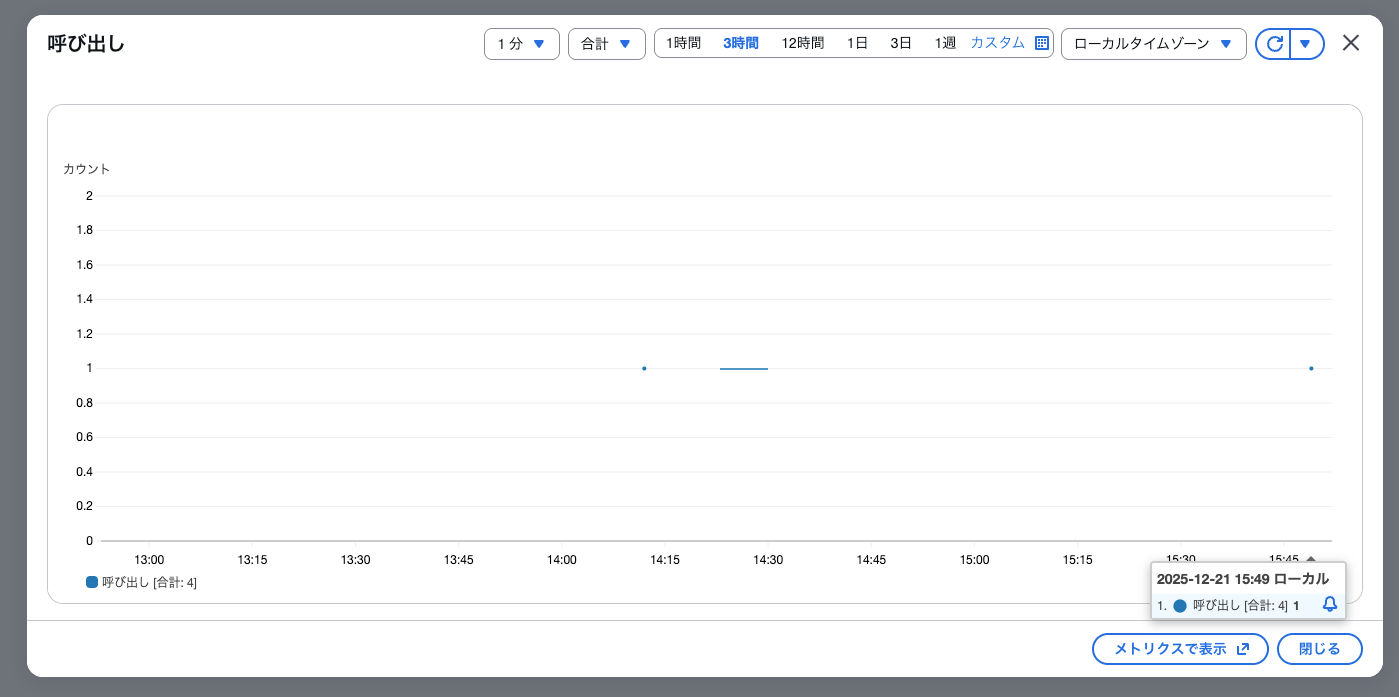Choose the 1日 time range
The width and height of the screenshot is (1399, 697).
pos(857,43)
